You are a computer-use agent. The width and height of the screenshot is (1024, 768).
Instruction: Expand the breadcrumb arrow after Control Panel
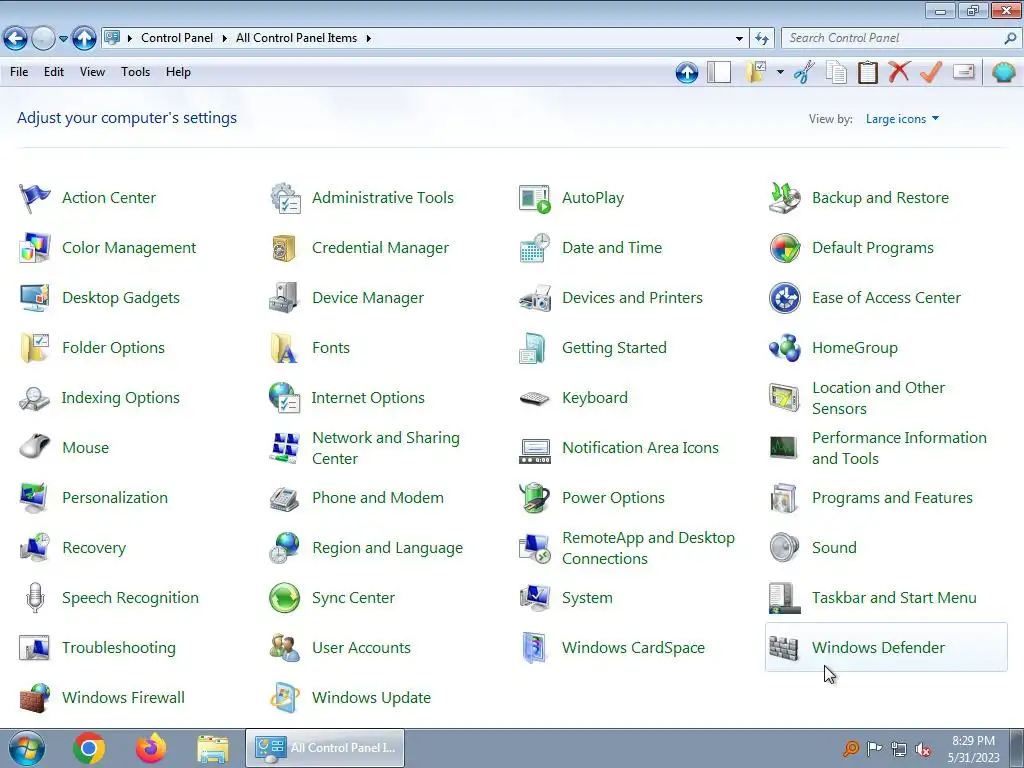click(x=224, y=39)
